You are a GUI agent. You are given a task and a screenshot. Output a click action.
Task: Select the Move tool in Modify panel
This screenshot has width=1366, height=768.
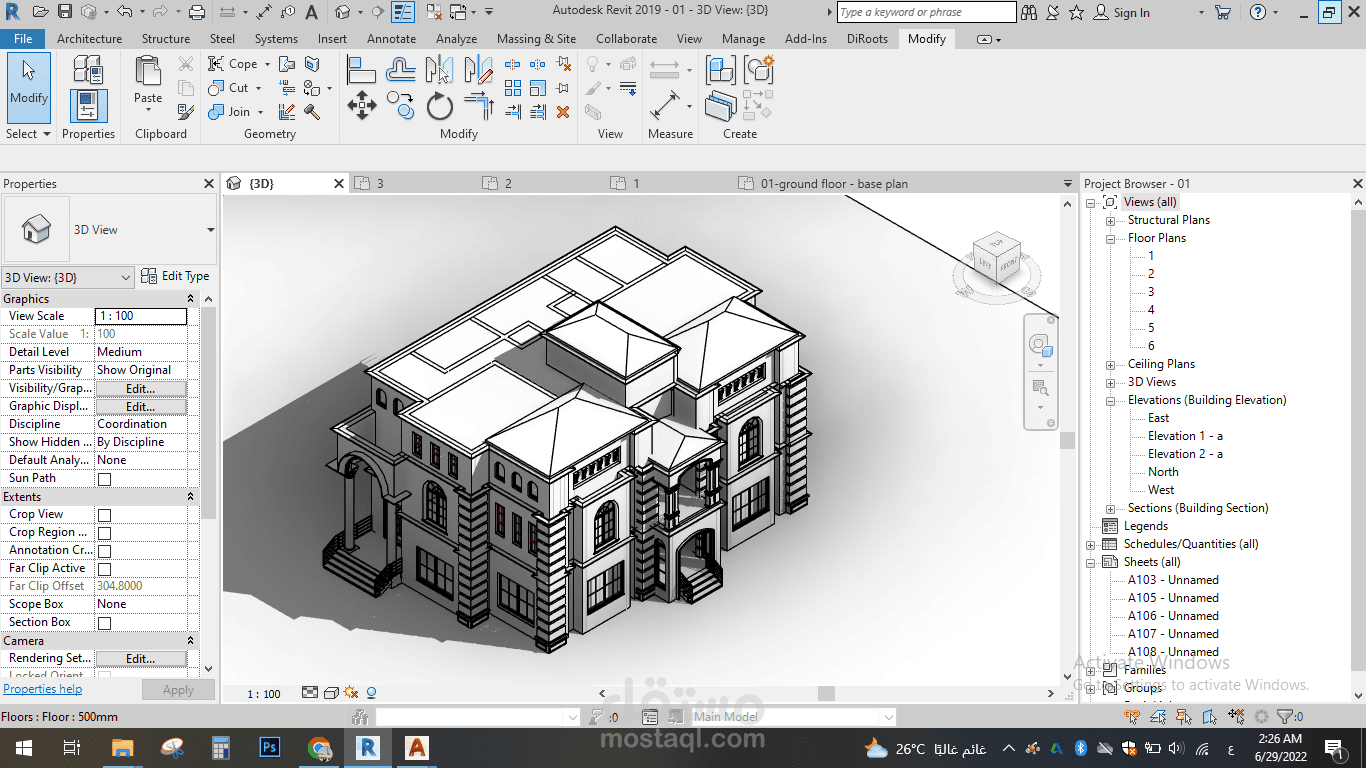(361, 105)
